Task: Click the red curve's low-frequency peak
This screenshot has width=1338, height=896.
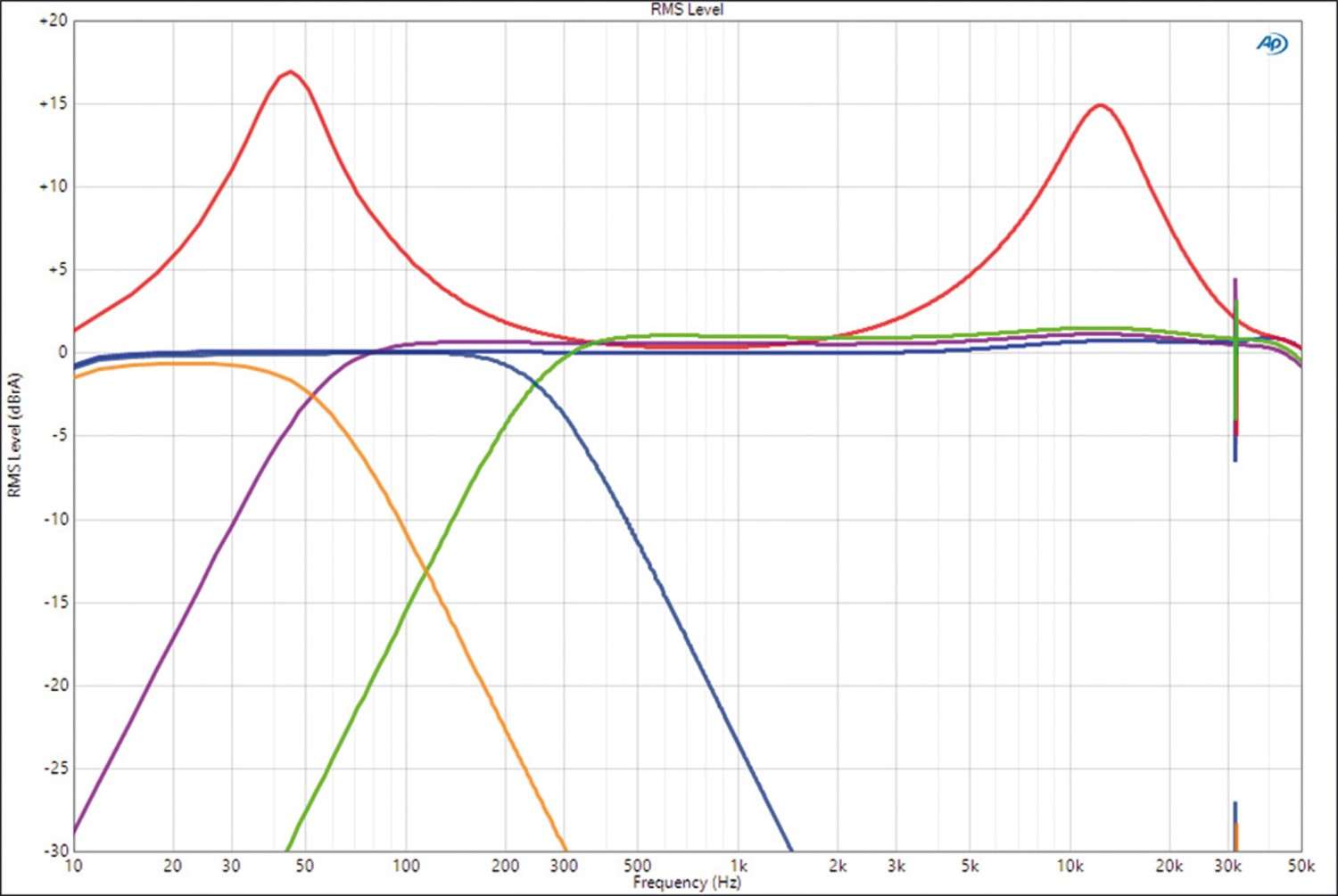Action: (x=290, y=72)
